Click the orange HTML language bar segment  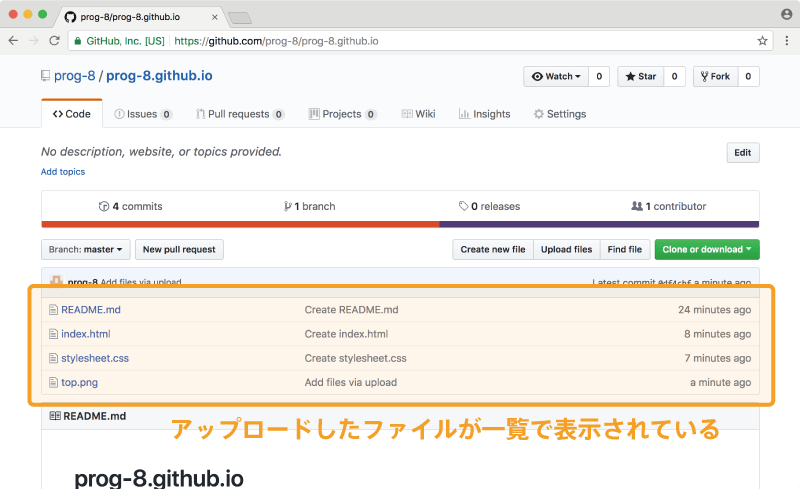(240, 224)
